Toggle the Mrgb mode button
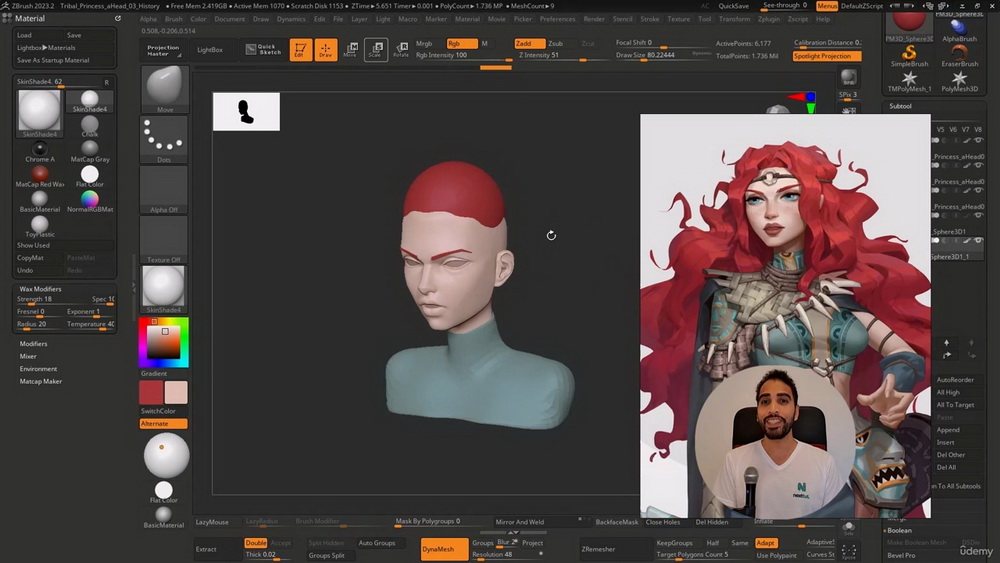 (x=424, y=43)
